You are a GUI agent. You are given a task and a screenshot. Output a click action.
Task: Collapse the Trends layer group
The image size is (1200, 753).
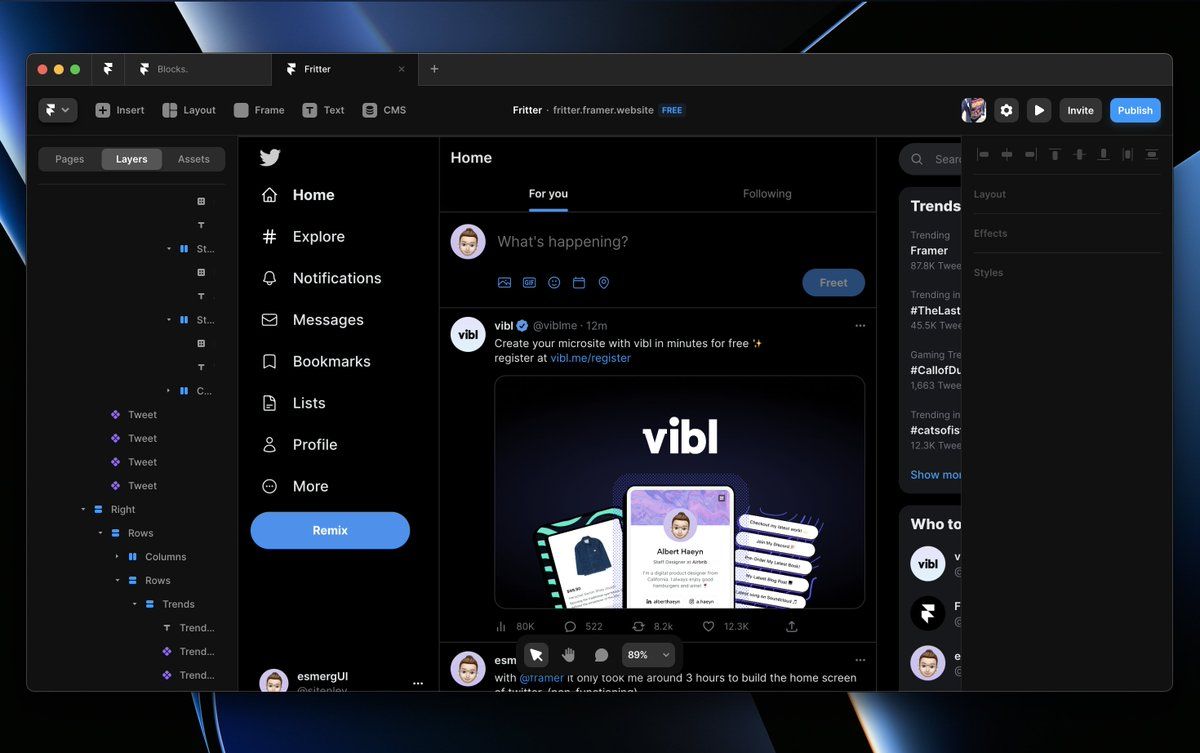pos(135,604)
